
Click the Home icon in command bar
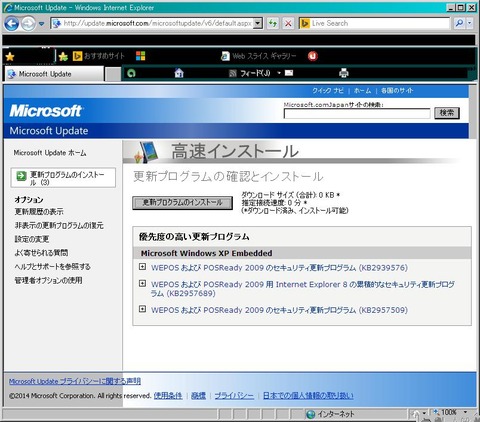click(179, 73)
